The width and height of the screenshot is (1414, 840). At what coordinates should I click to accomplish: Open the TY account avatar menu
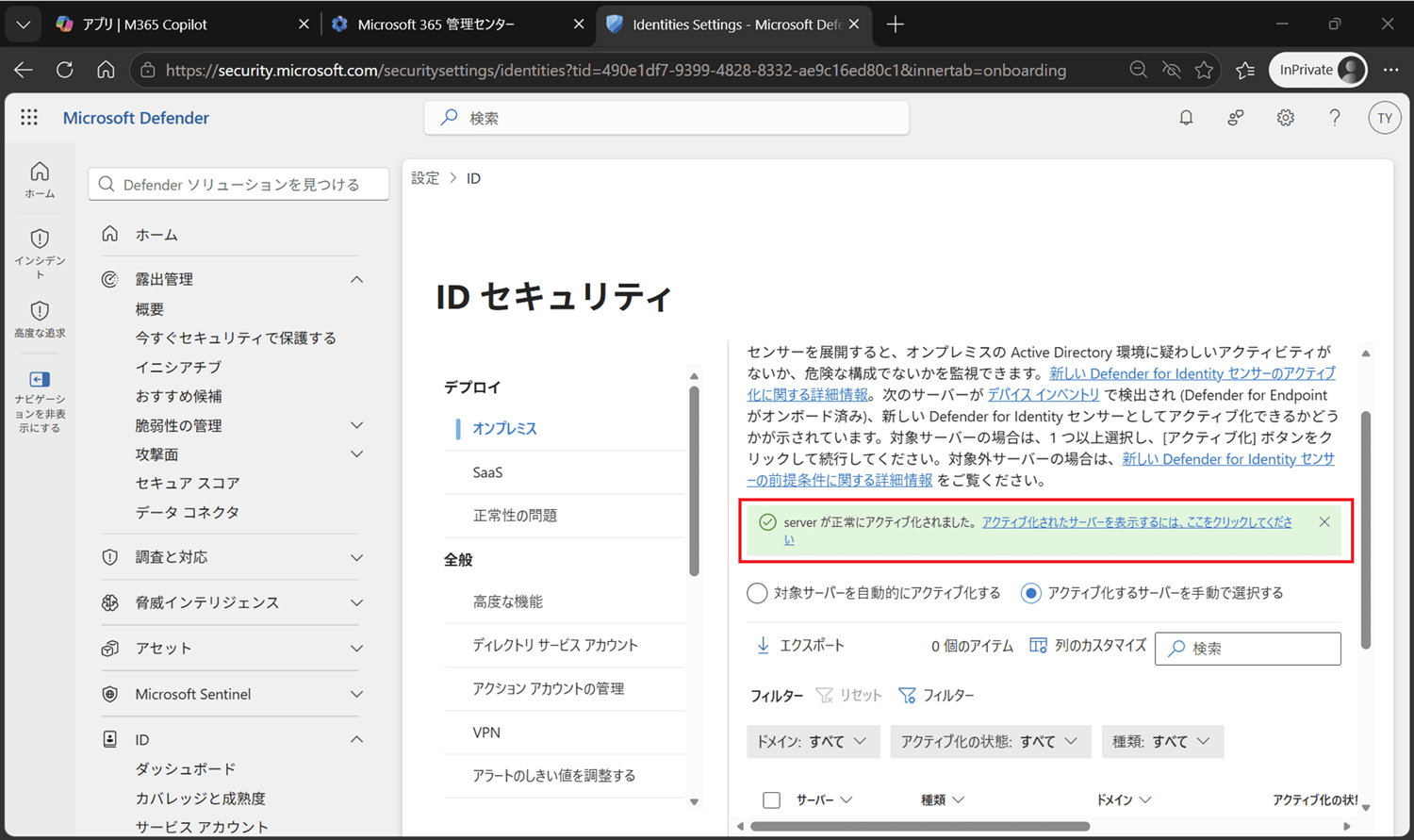tap(1384, 118)
